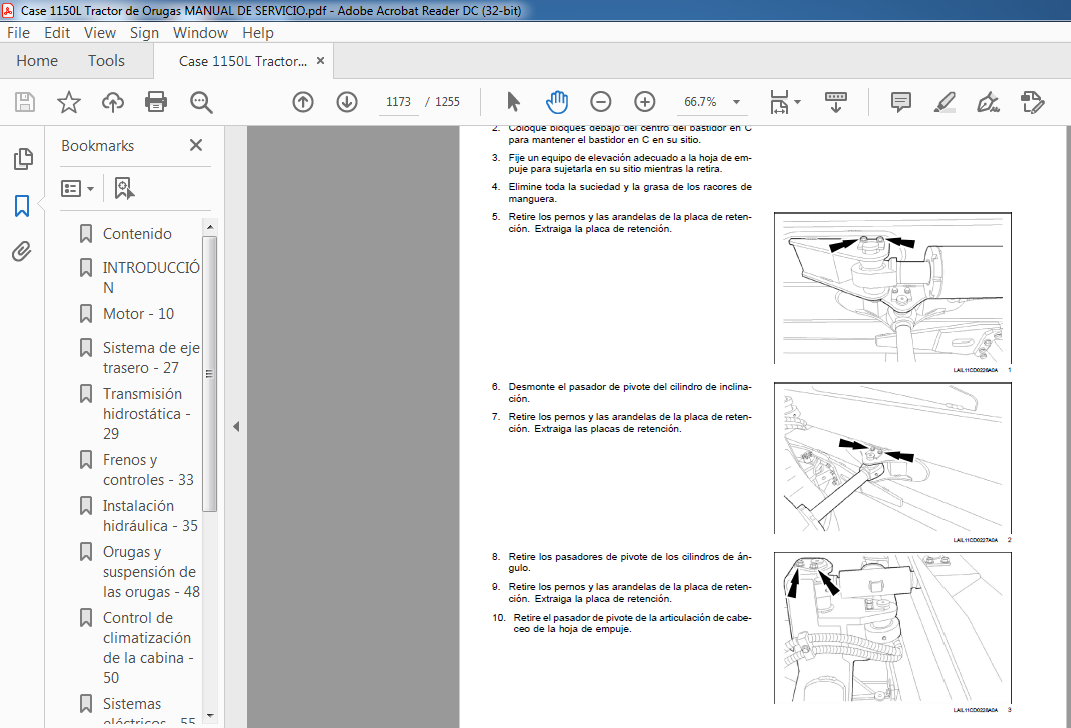Open the zoom level dropdown

pos(736,102)
